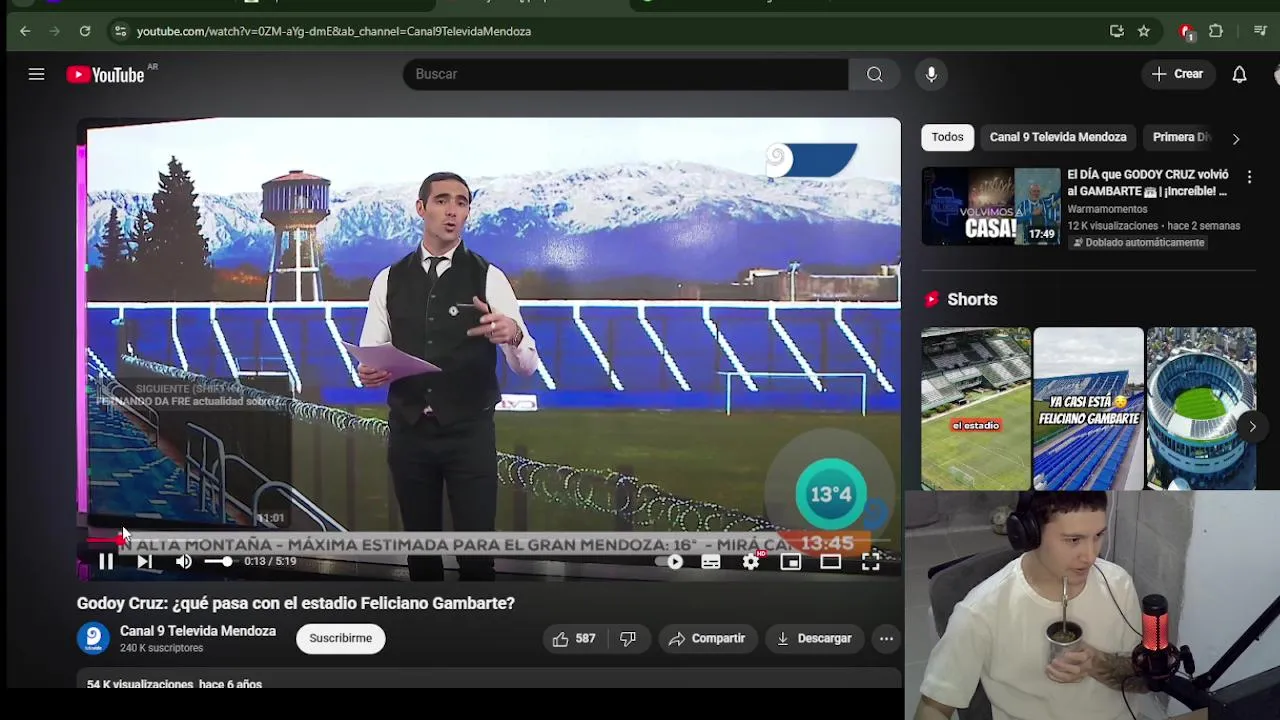Open more actions three-dot menu under video

[x=886, y=638]
